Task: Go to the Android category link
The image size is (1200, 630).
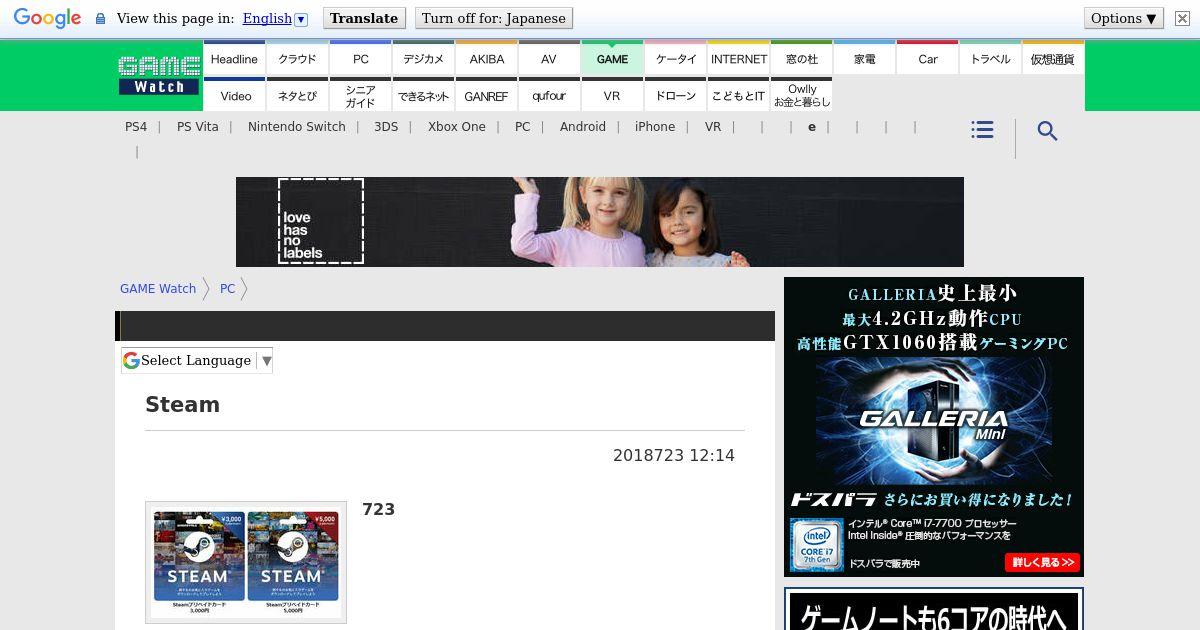Action: point(583,127)
